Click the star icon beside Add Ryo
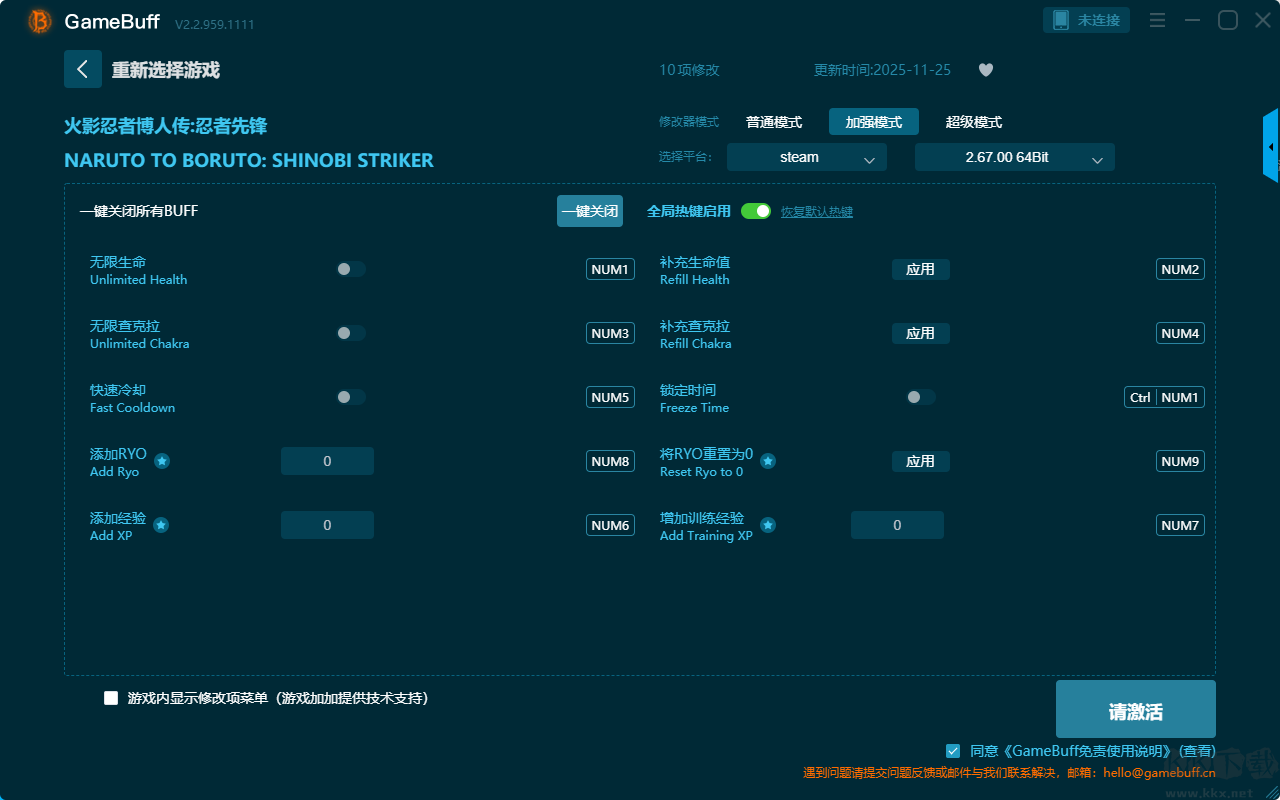This screenshot has width=1280, height=800. [x=162, y=461]
